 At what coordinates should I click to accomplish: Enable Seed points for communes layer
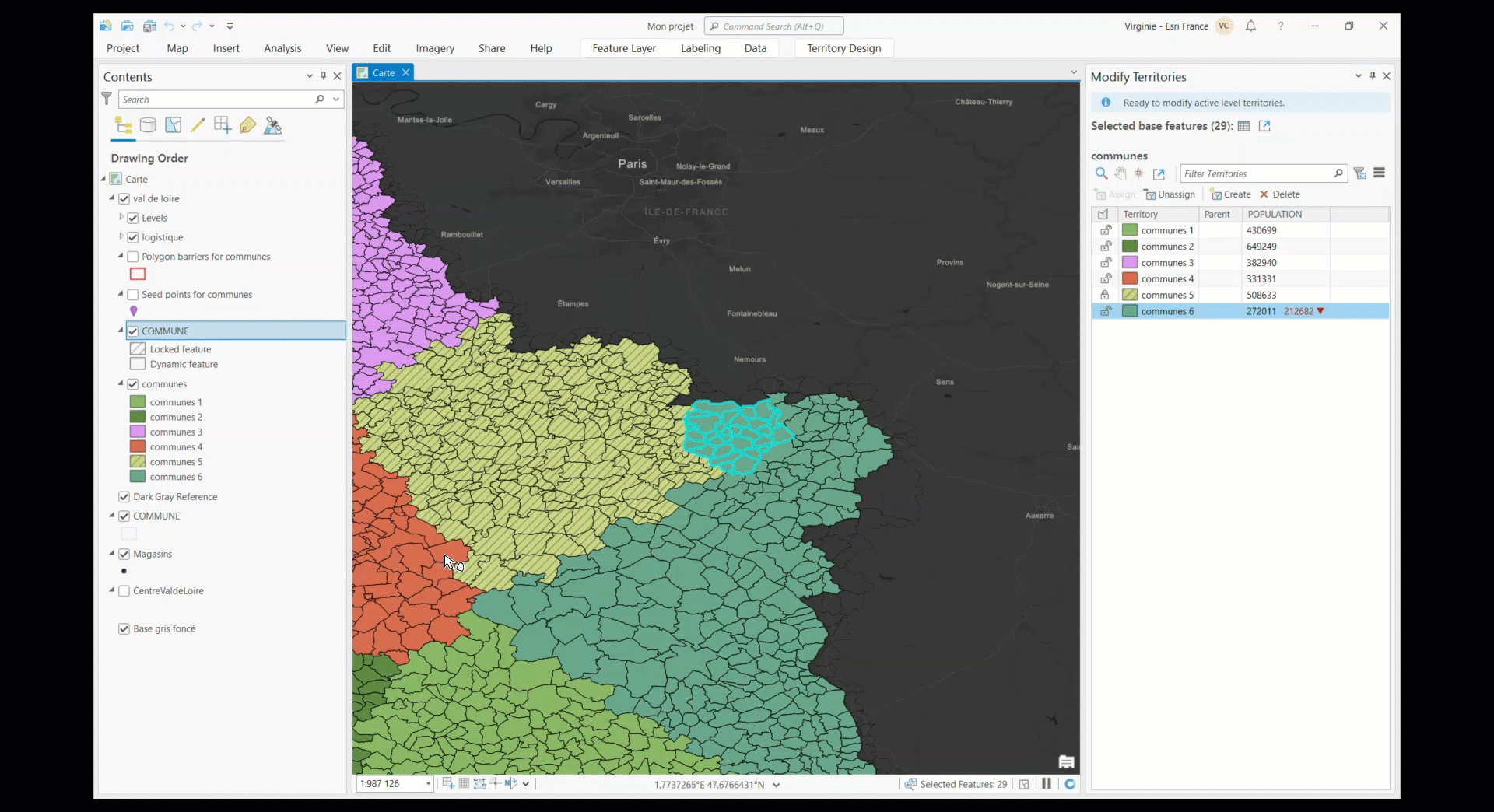132,295
